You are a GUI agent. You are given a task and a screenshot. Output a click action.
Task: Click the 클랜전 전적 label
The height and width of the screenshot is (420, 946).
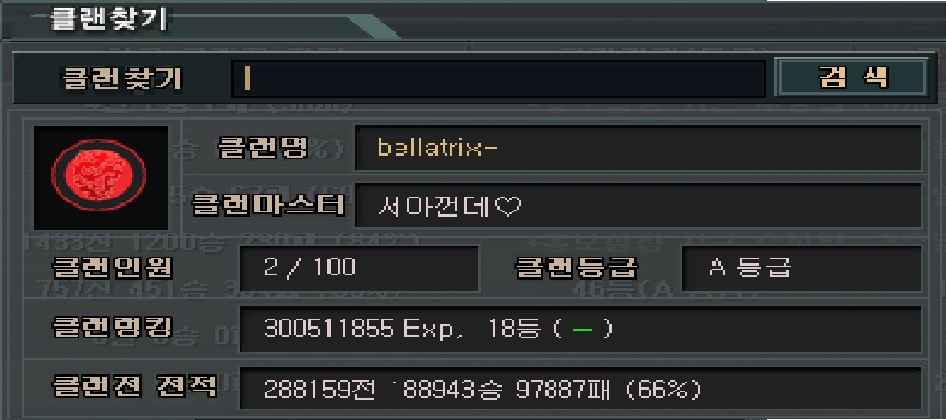(134, 387)
